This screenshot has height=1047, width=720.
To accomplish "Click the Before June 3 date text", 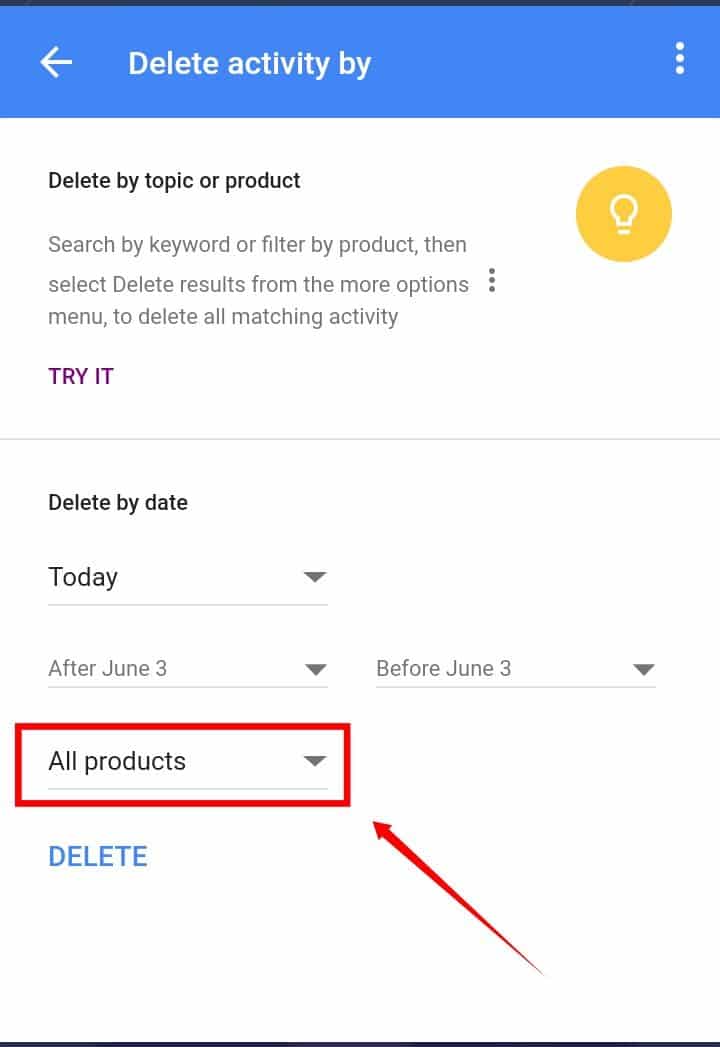I will point(443,668).
